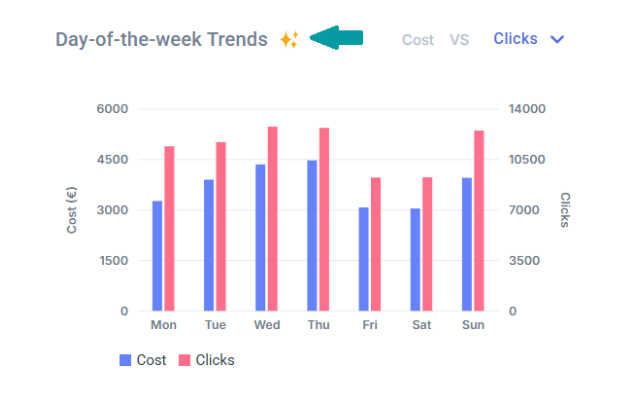Click the blue Cost bar for Tuesday
Image resolution: width=632 pixels, height=401 pixels.
point(209,245)
